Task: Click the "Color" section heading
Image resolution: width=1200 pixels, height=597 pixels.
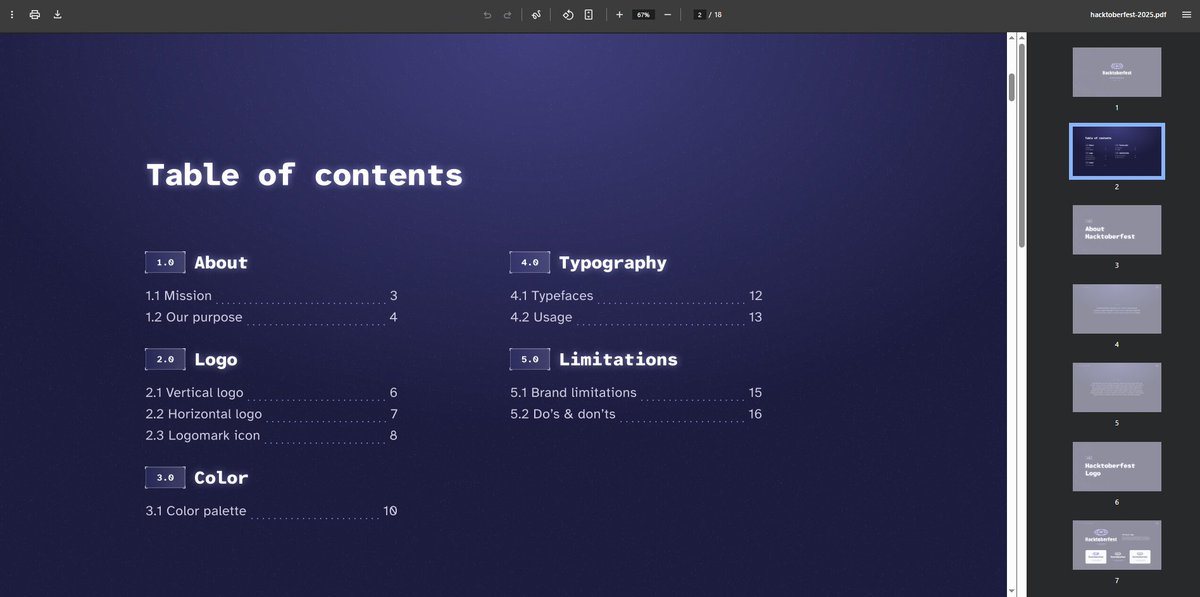Action: 221,478
